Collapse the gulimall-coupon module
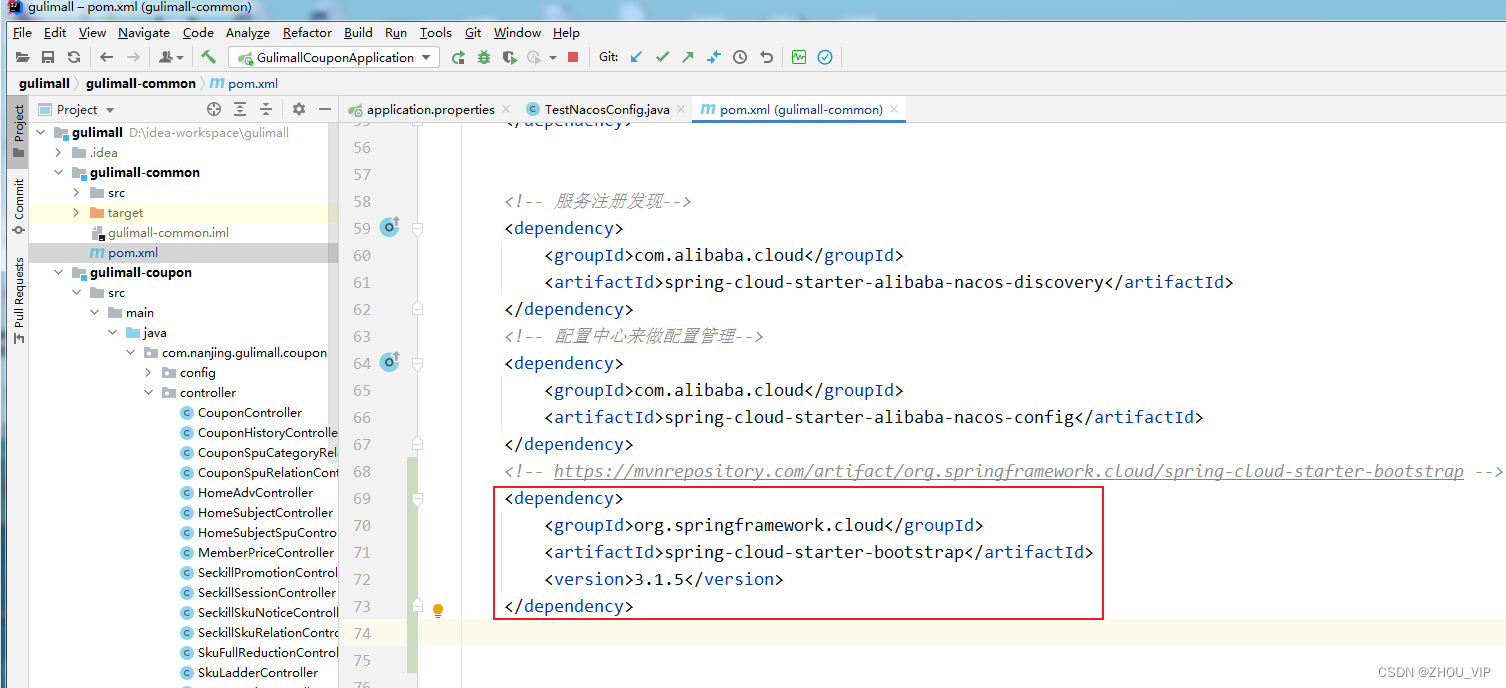The height and width of the screenshot is (688, 1506). coord(59,272)
